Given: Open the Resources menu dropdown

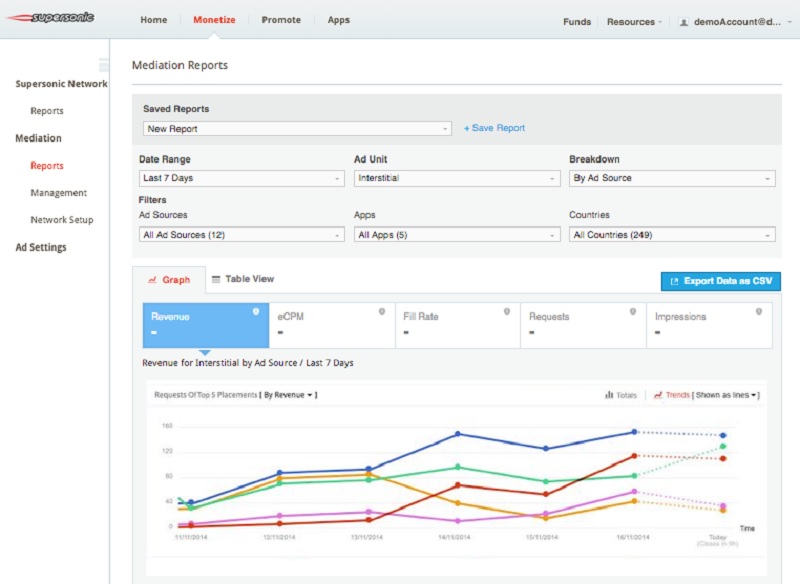Looking at the screenshot, I should [634, 22].
